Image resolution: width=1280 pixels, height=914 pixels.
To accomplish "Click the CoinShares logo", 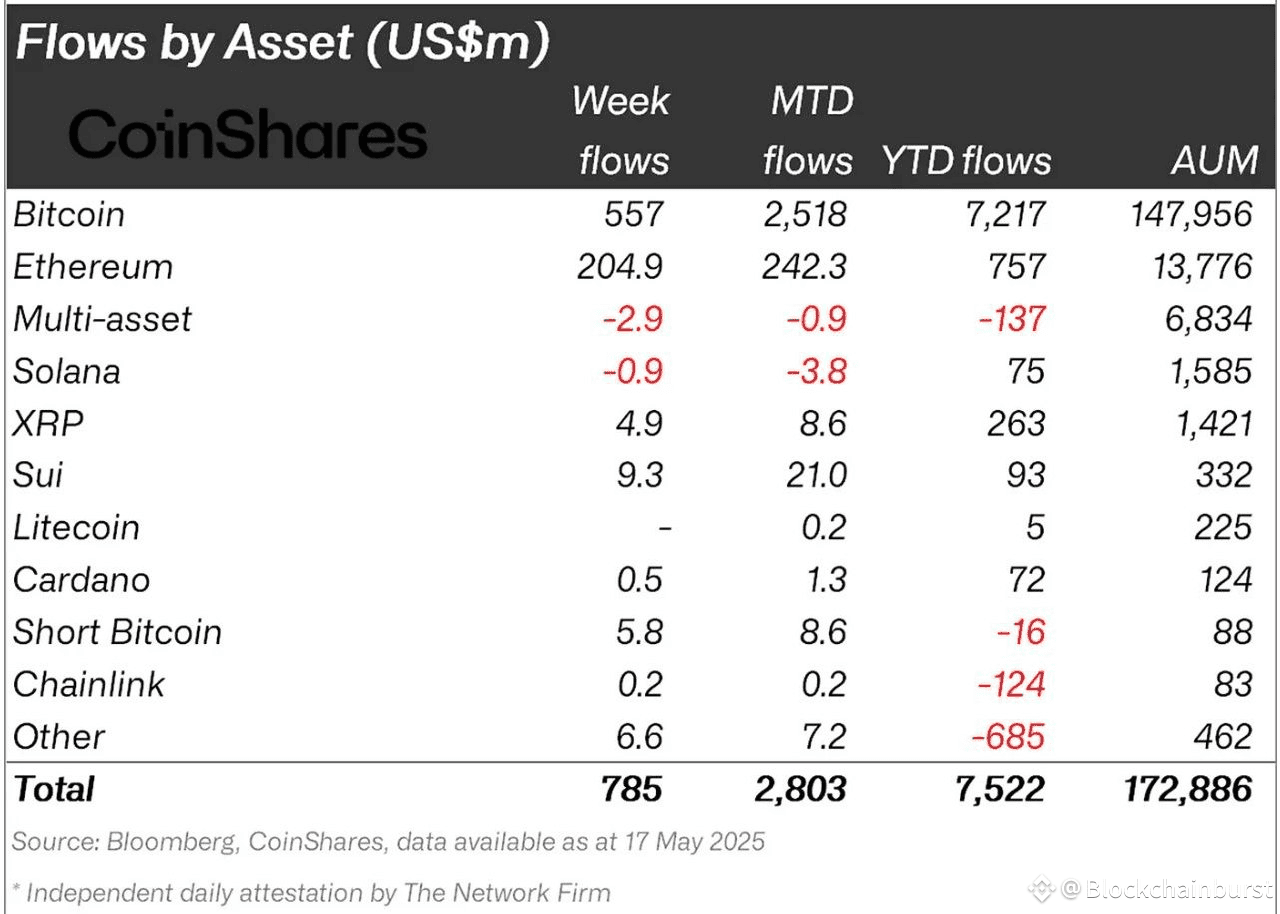I will click(247, 134).
